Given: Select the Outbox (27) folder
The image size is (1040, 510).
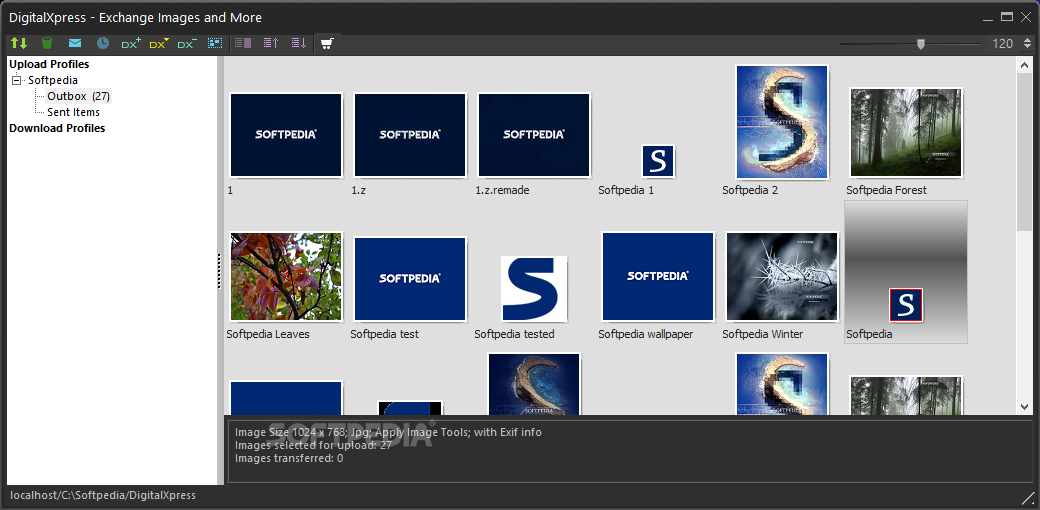Looking at the screenshot, I should click(x=78, y=96).
